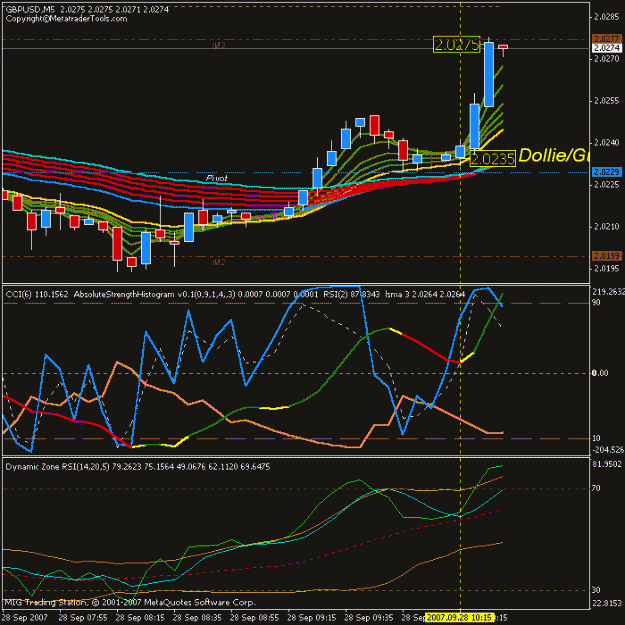Click the M2 level label
The width and height of the screenshot is (625, 625).
pos(218,262)
